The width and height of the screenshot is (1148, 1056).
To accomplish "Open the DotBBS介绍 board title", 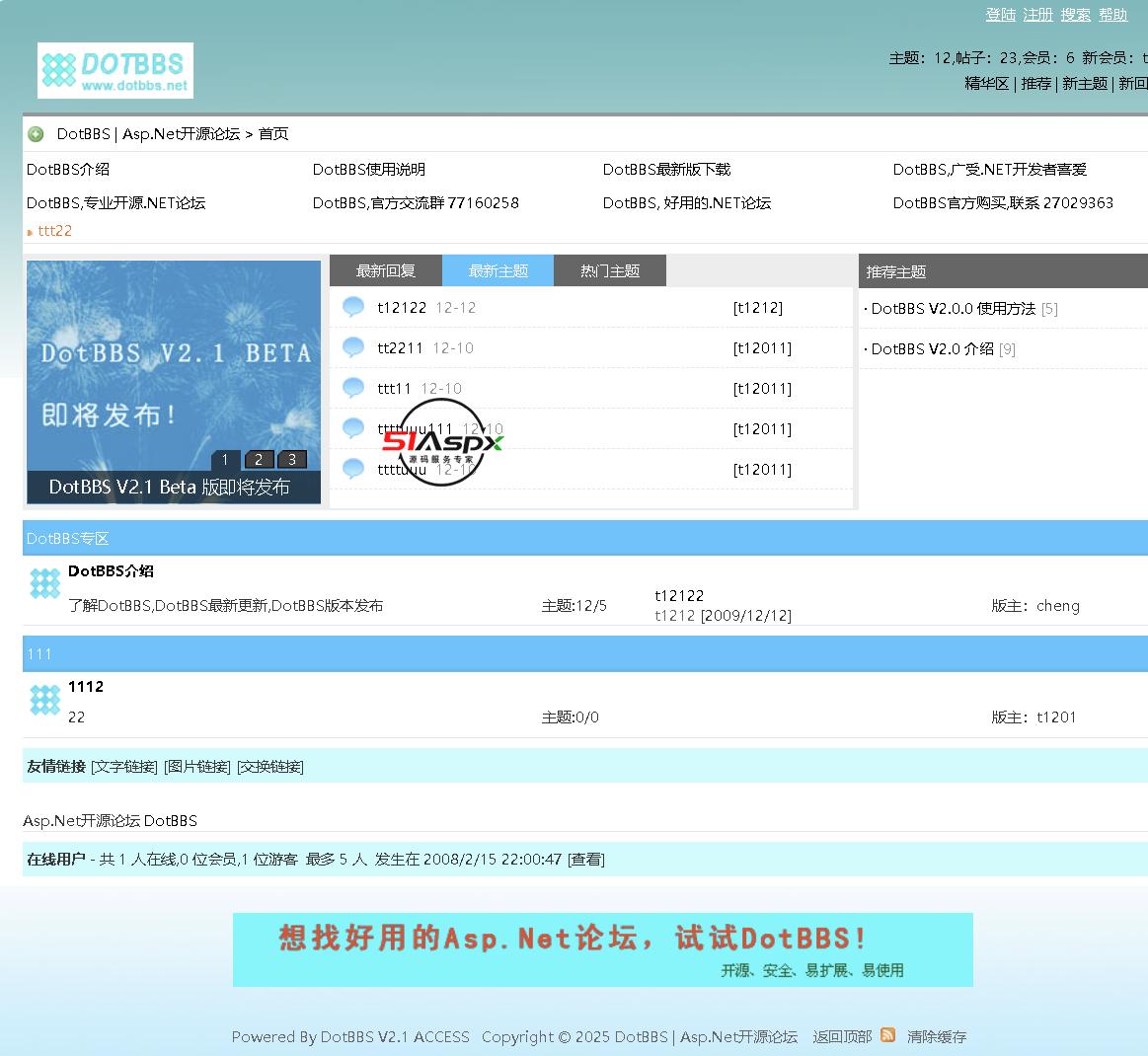I will pos(111,570).
